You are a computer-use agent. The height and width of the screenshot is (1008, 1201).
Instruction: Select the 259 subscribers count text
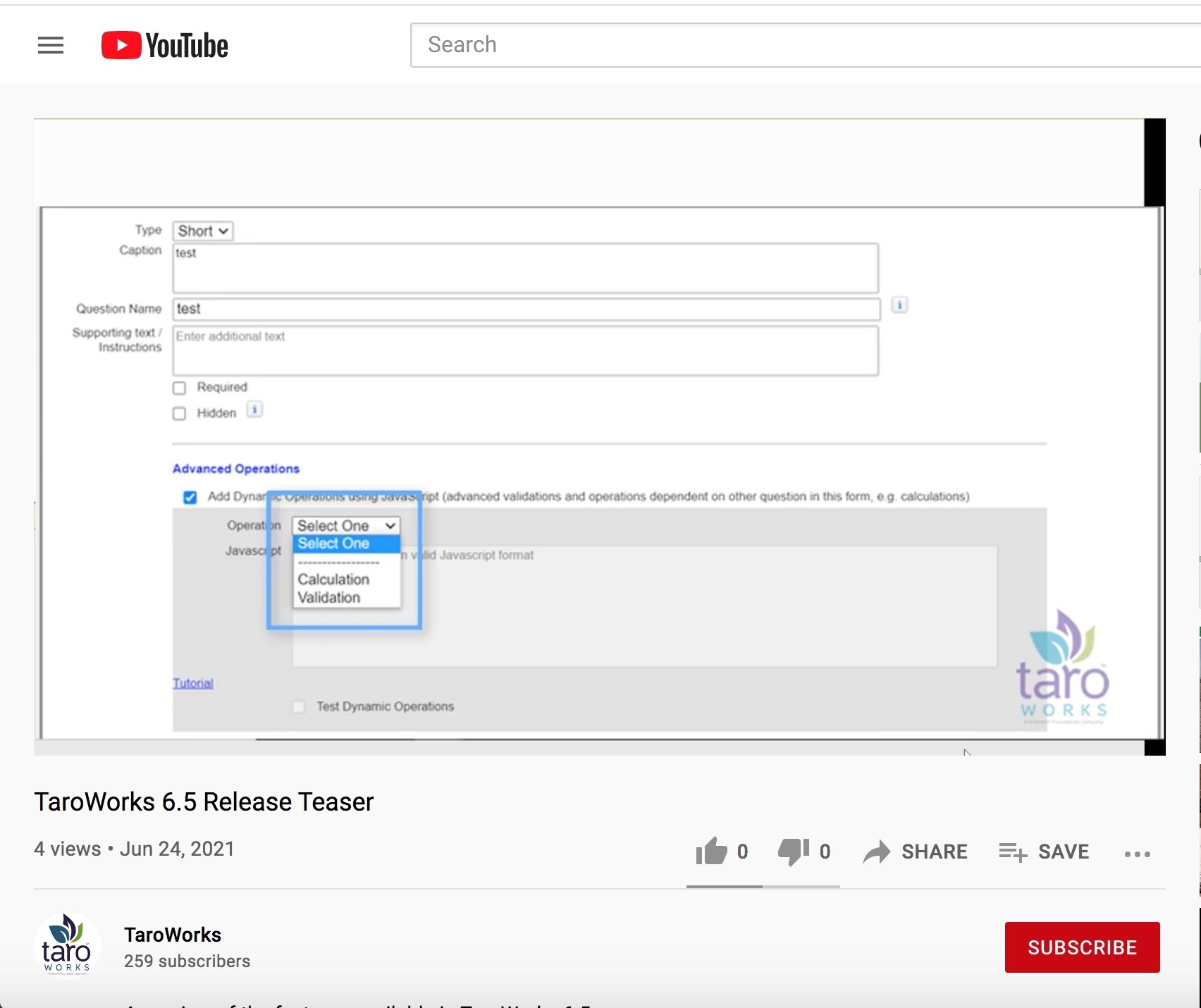pos(187,961)
